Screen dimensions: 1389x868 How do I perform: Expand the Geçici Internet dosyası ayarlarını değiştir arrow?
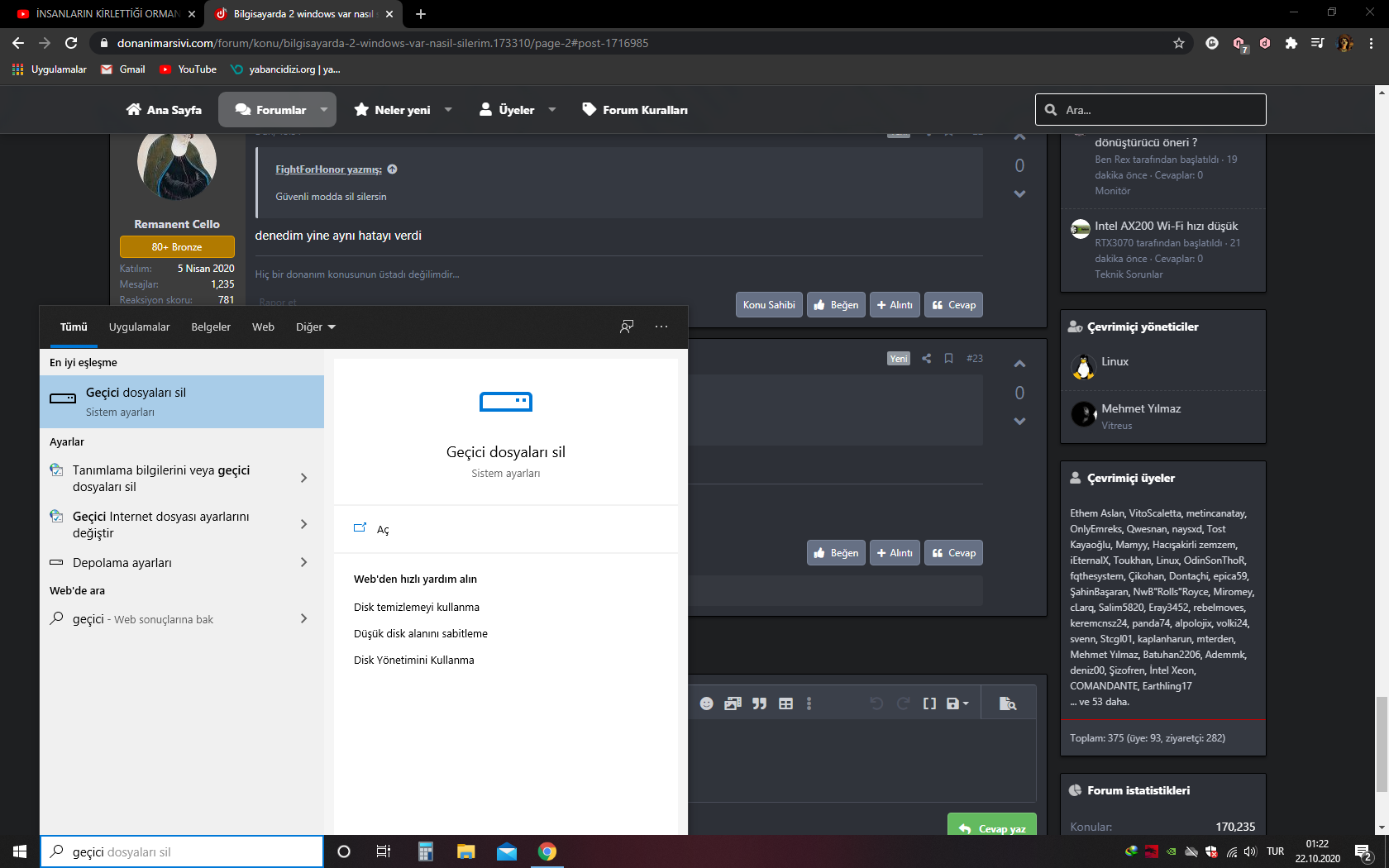304,524
